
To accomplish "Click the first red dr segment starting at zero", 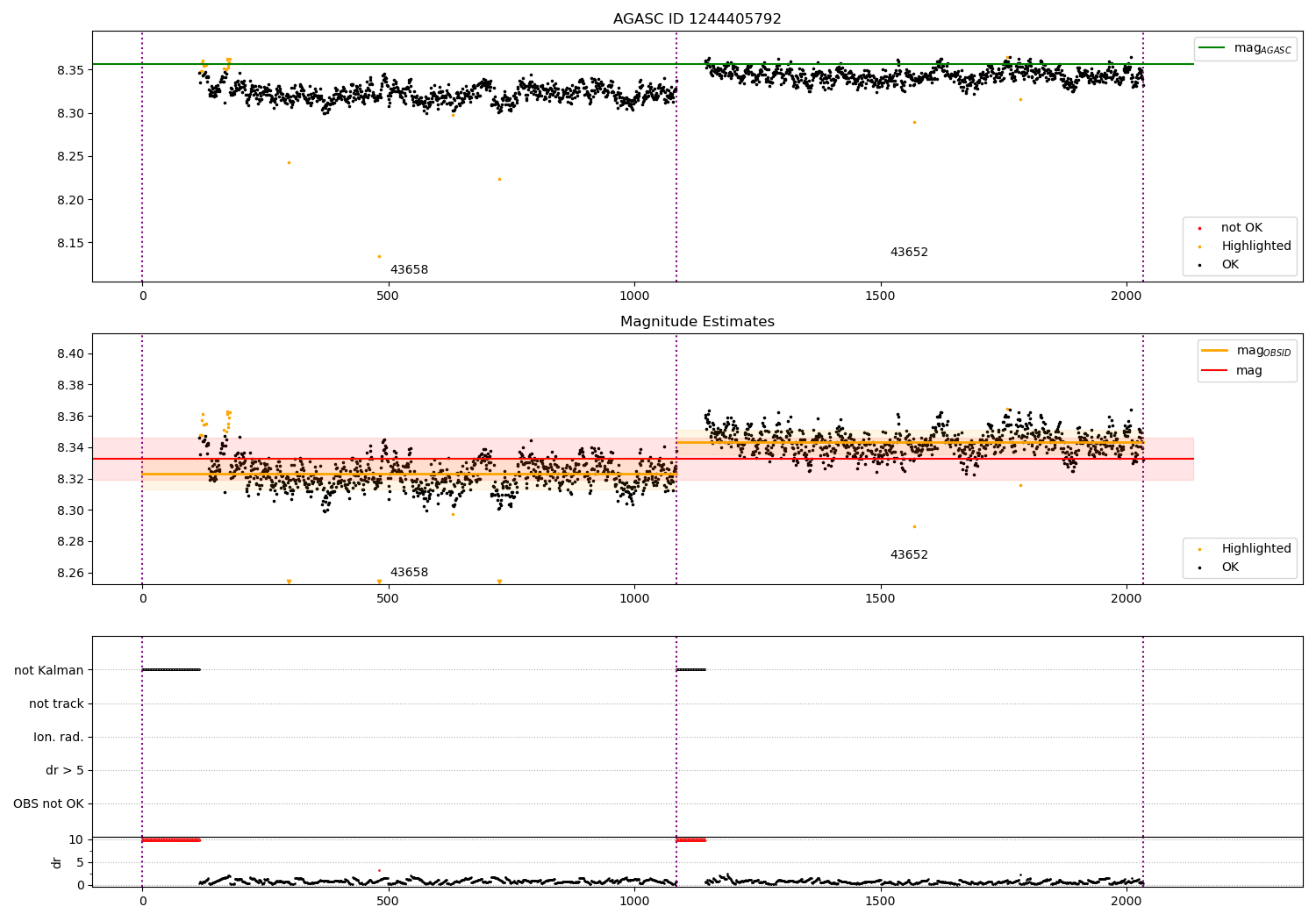I will (x=171, y=839).
